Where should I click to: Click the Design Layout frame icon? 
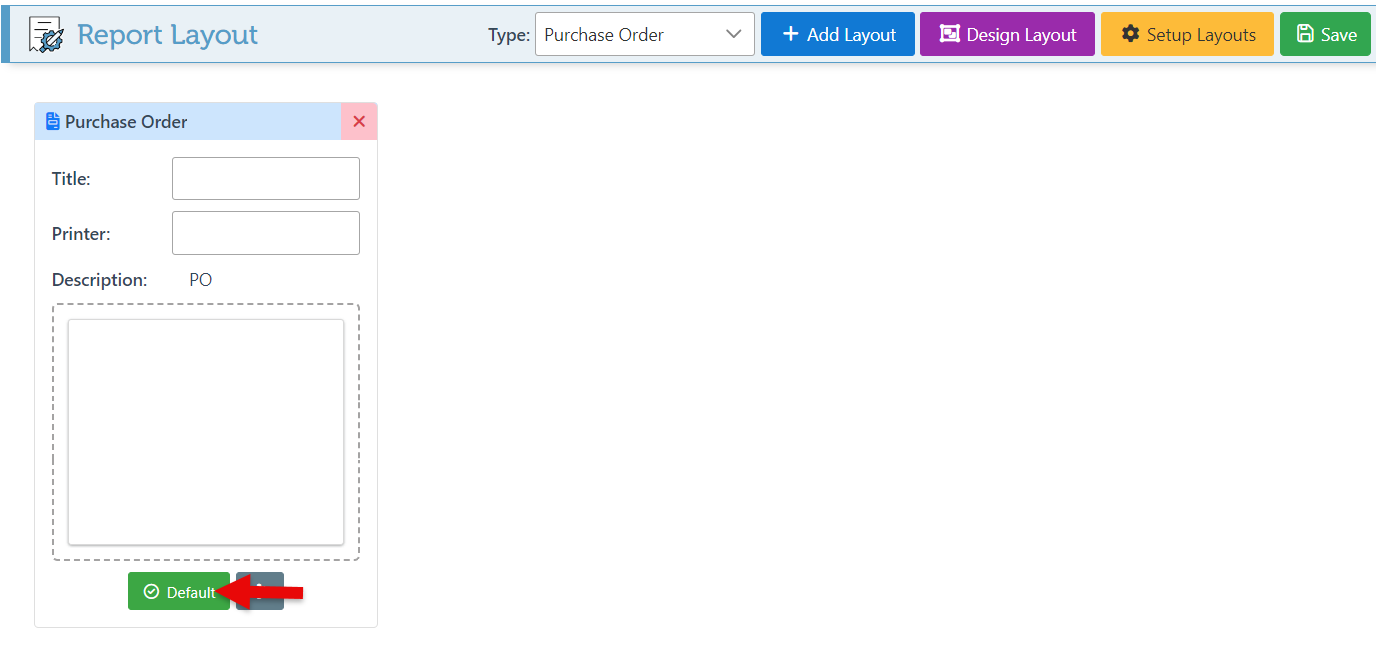tap(949, 34)
